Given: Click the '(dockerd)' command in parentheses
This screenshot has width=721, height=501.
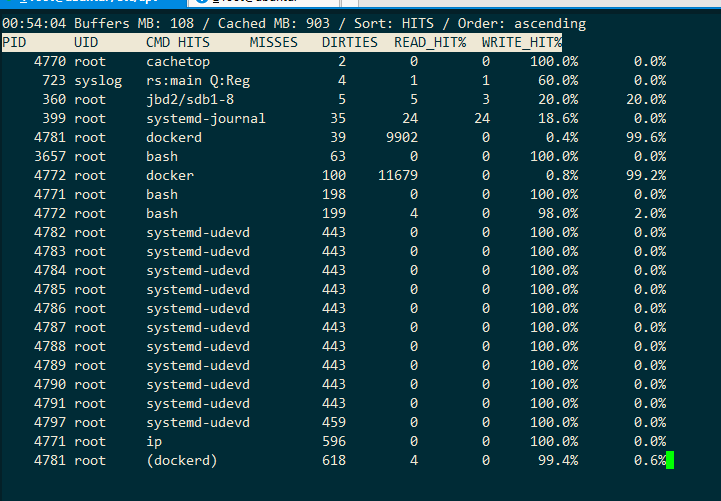Looking at the screenshot, I should [x=182, y=461].
